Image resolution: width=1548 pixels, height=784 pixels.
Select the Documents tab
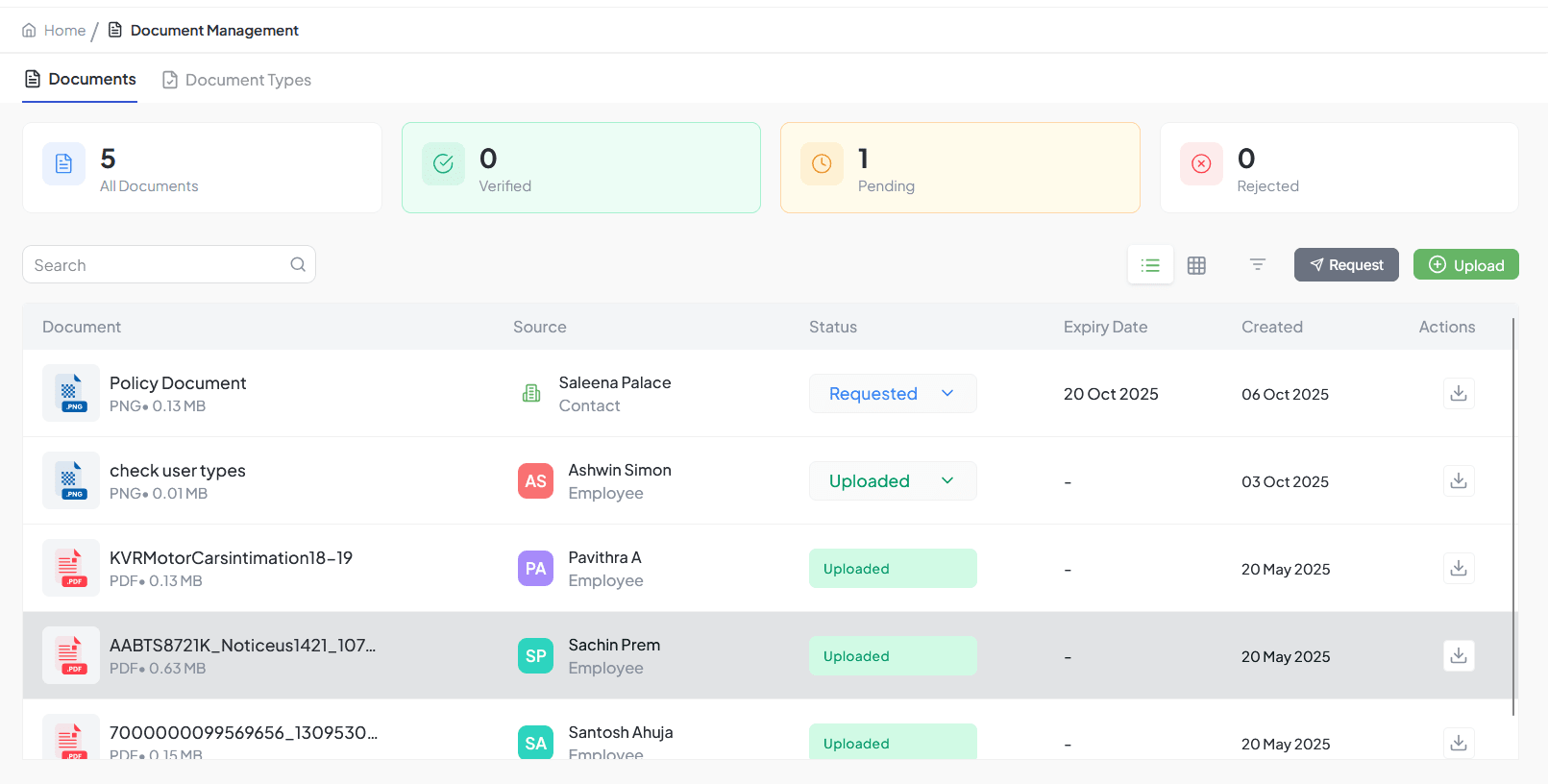[81, 79]
